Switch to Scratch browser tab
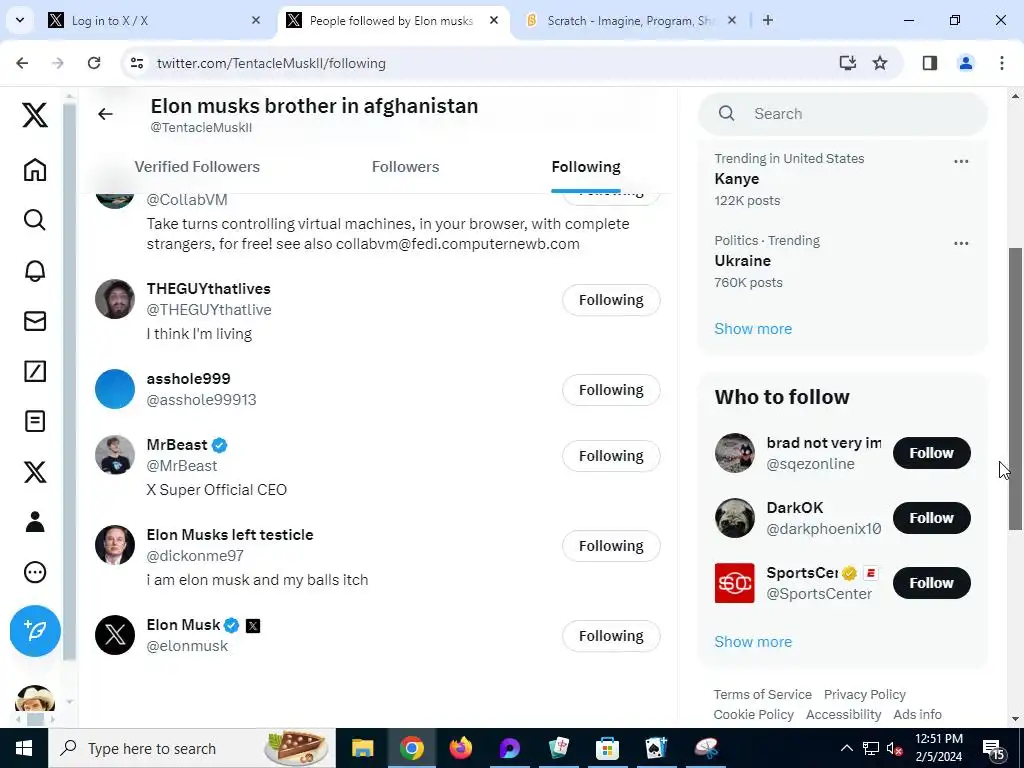The height and width of the screenshot is (768, 1024). pos(630,21)
